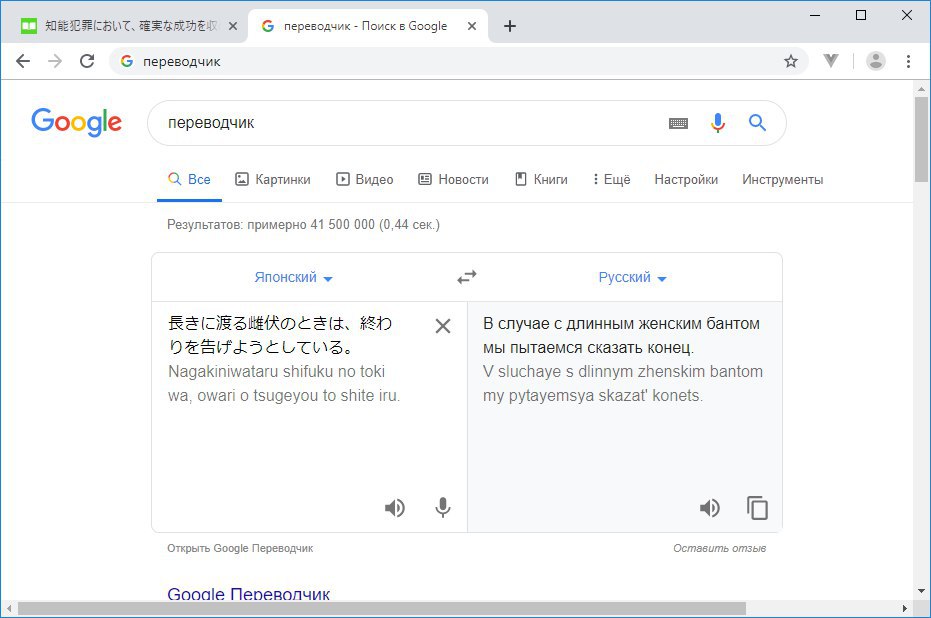Click Оставить отзыв feedback link
The width and height of the screenshot is (931, 618).
(x=719, y=548)
